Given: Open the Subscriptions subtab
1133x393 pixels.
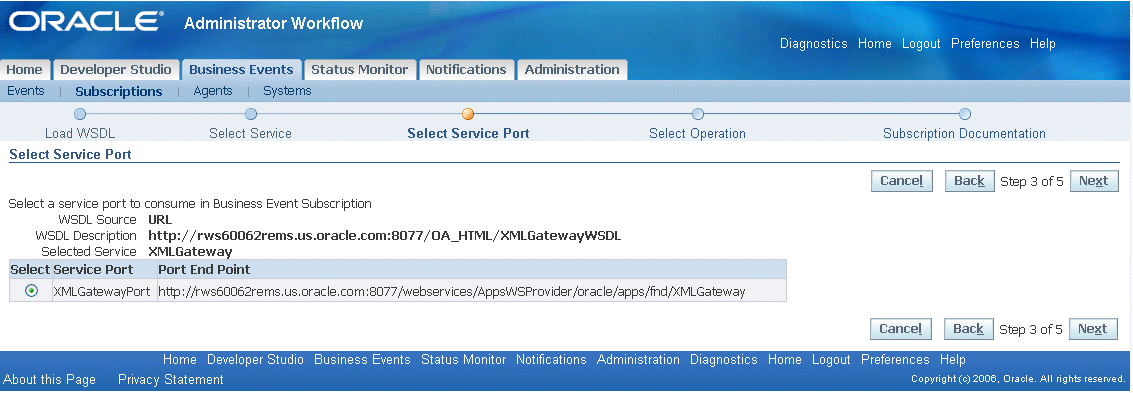Looking at the screenshot, I should (119, 91).
